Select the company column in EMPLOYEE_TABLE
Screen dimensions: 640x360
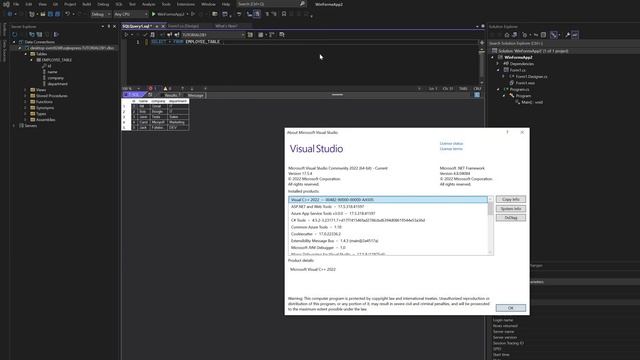56,78
